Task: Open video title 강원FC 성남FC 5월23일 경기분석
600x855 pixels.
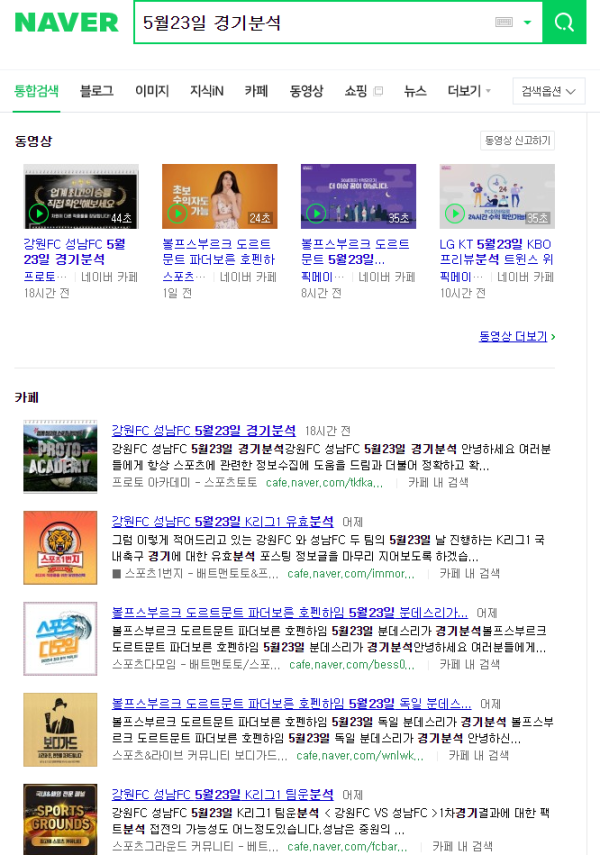Action: coord(75,251)
